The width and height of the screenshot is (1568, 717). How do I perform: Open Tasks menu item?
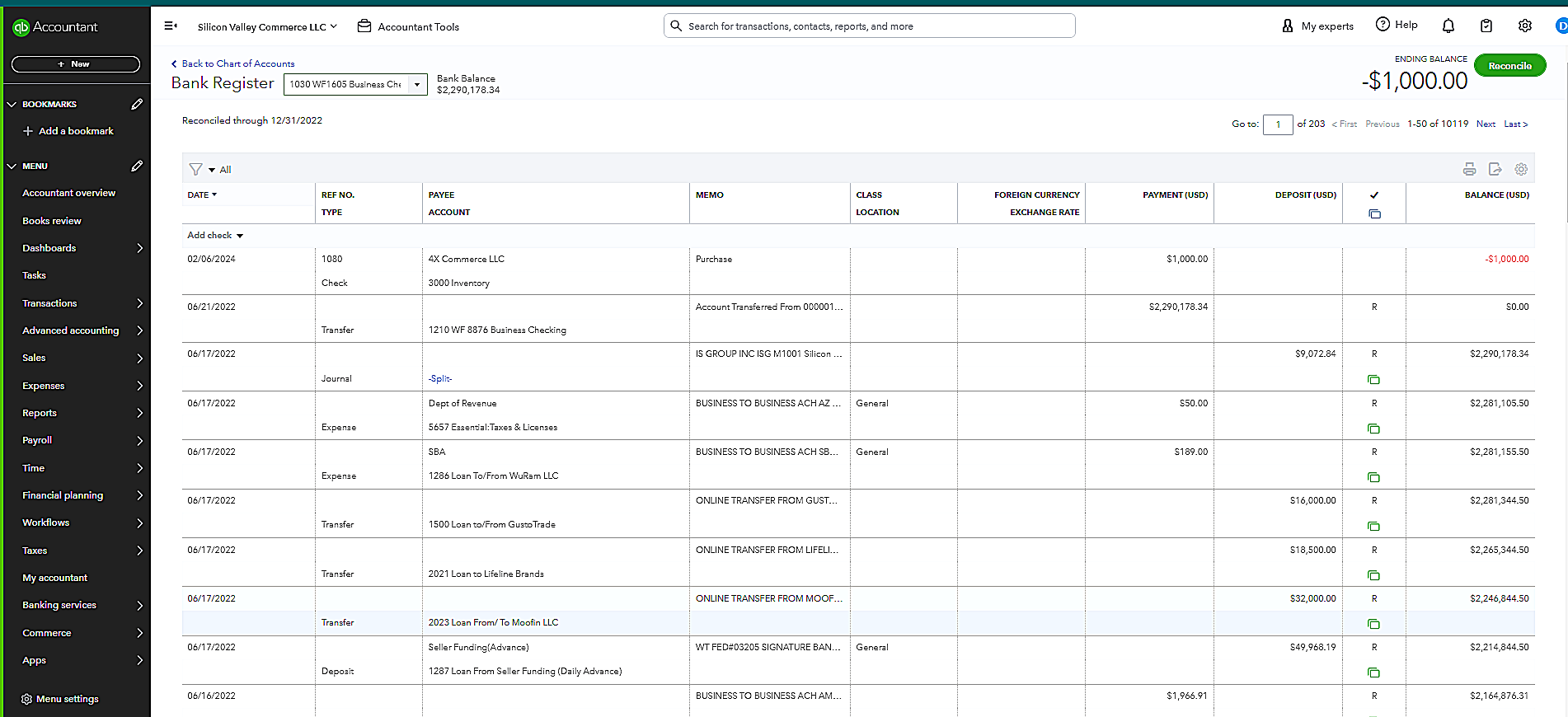pos(34,275)
